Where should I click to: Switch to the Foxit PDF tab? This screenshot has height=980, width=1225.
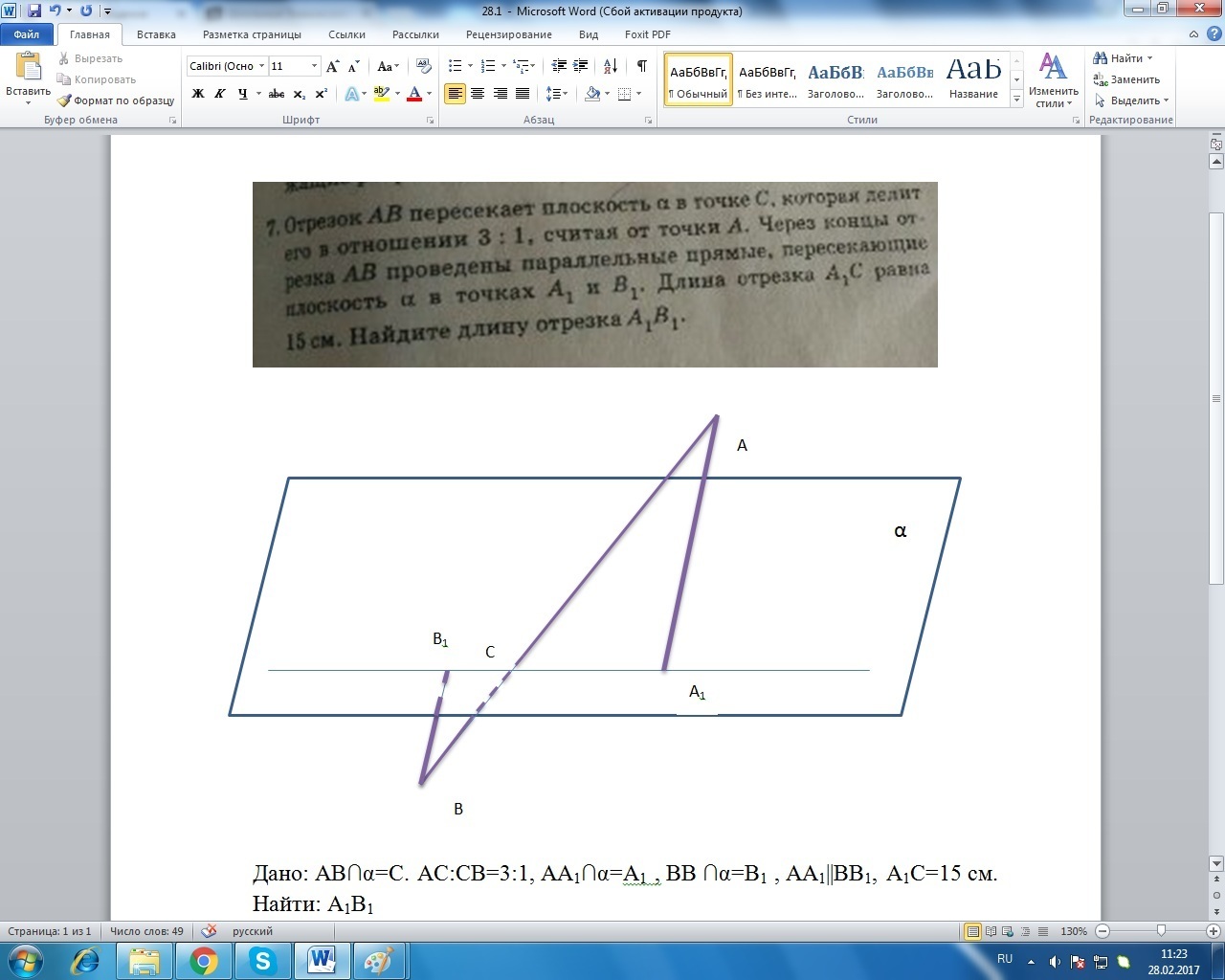tap(648, 34)
